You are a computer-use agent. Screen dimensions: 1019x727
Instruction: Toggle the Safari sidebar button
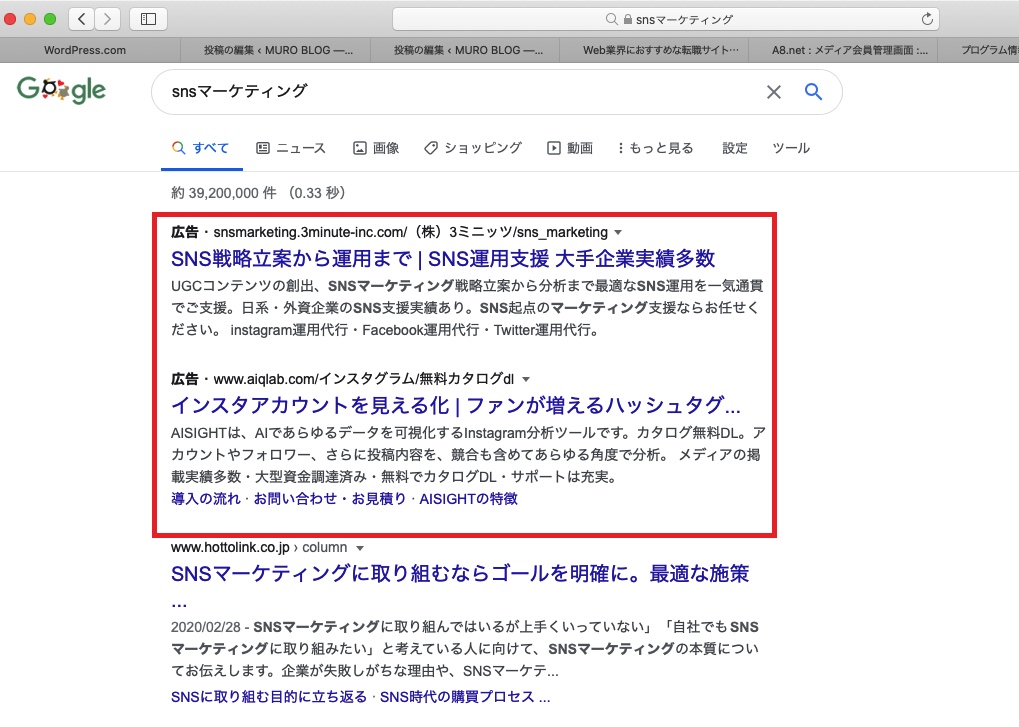(148, 19)
